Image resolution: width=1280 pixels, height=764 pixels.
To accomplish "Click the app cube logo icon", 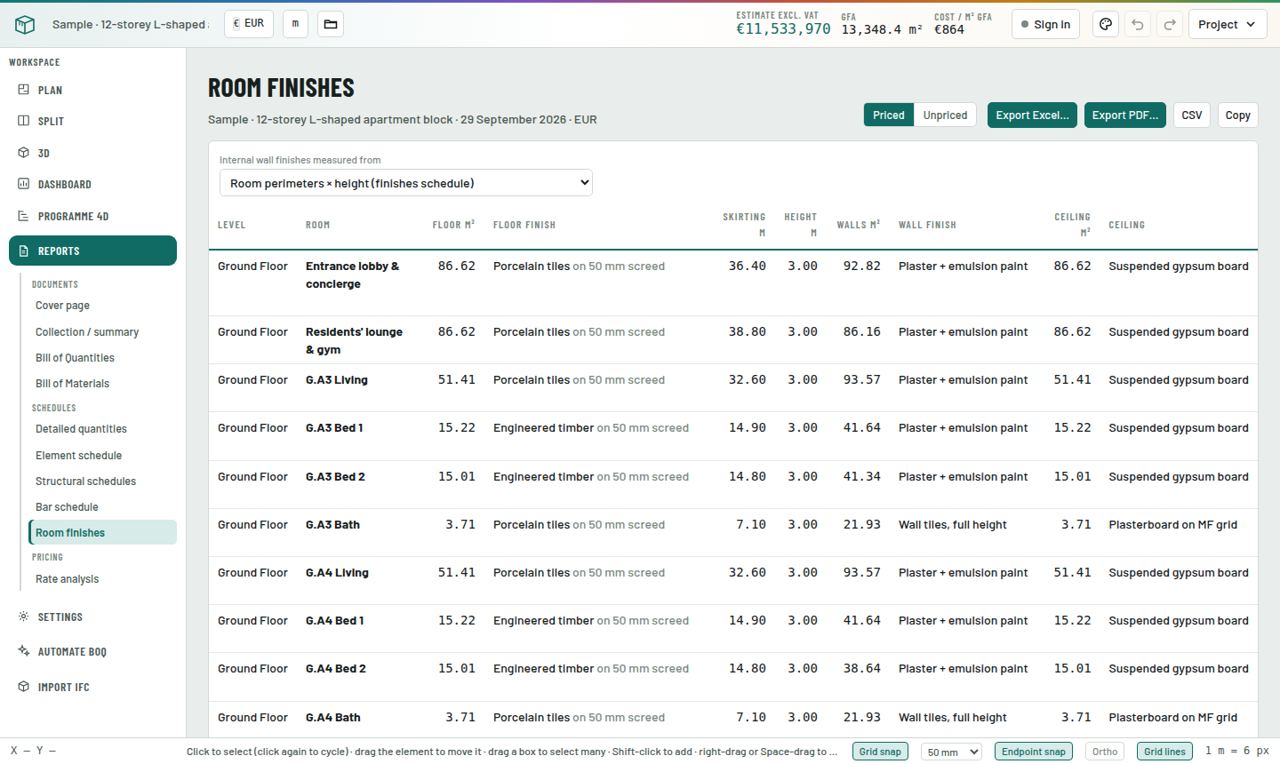I will tap(25, 24).
